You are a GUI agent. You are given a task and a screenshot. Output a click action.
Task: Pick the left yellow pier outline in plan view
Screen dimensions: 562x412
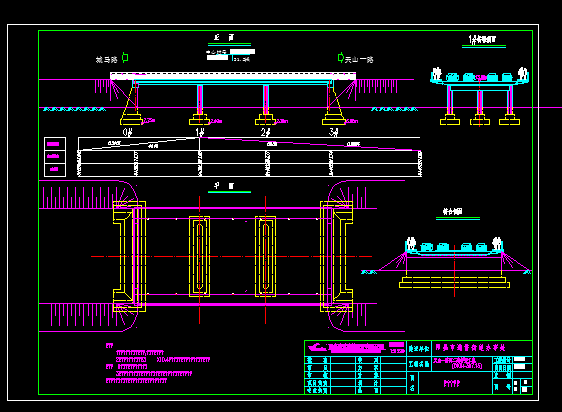tap(200, 256)
